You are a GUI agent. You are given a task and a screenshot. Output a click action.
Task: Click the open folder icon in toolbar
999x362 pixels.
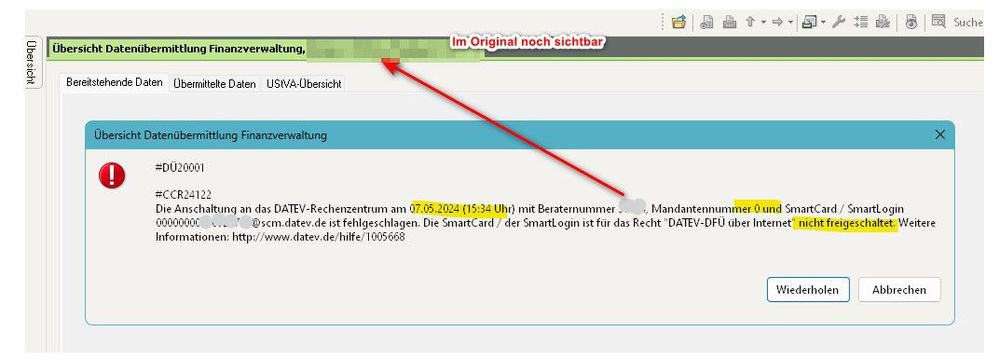coord(679,22)
